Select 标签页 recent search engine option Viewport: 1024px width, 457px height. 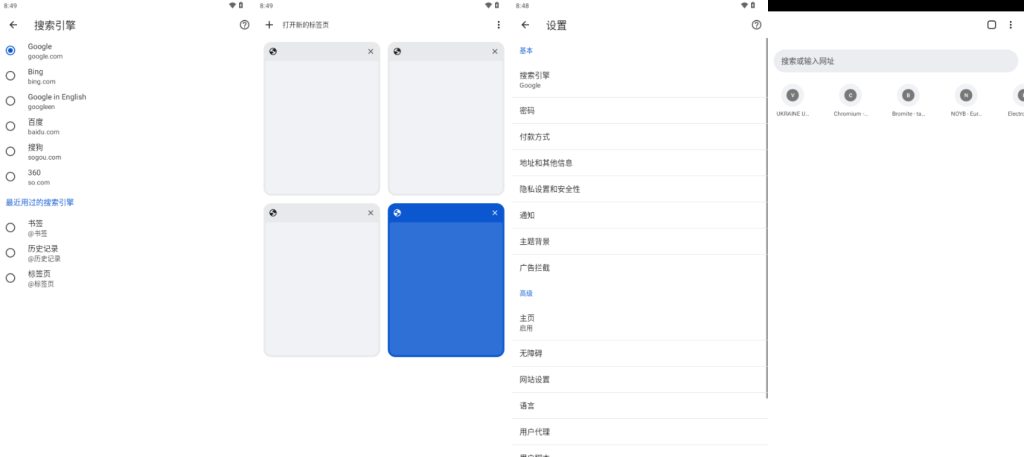[x=10, y=278]
